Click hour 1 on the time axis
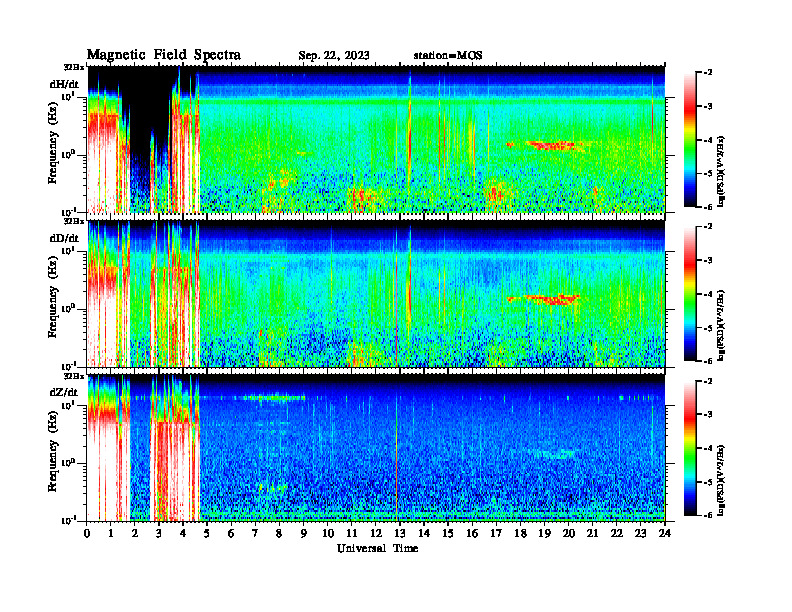This screenshot has width=792, height=612. [x=111, y=533]
